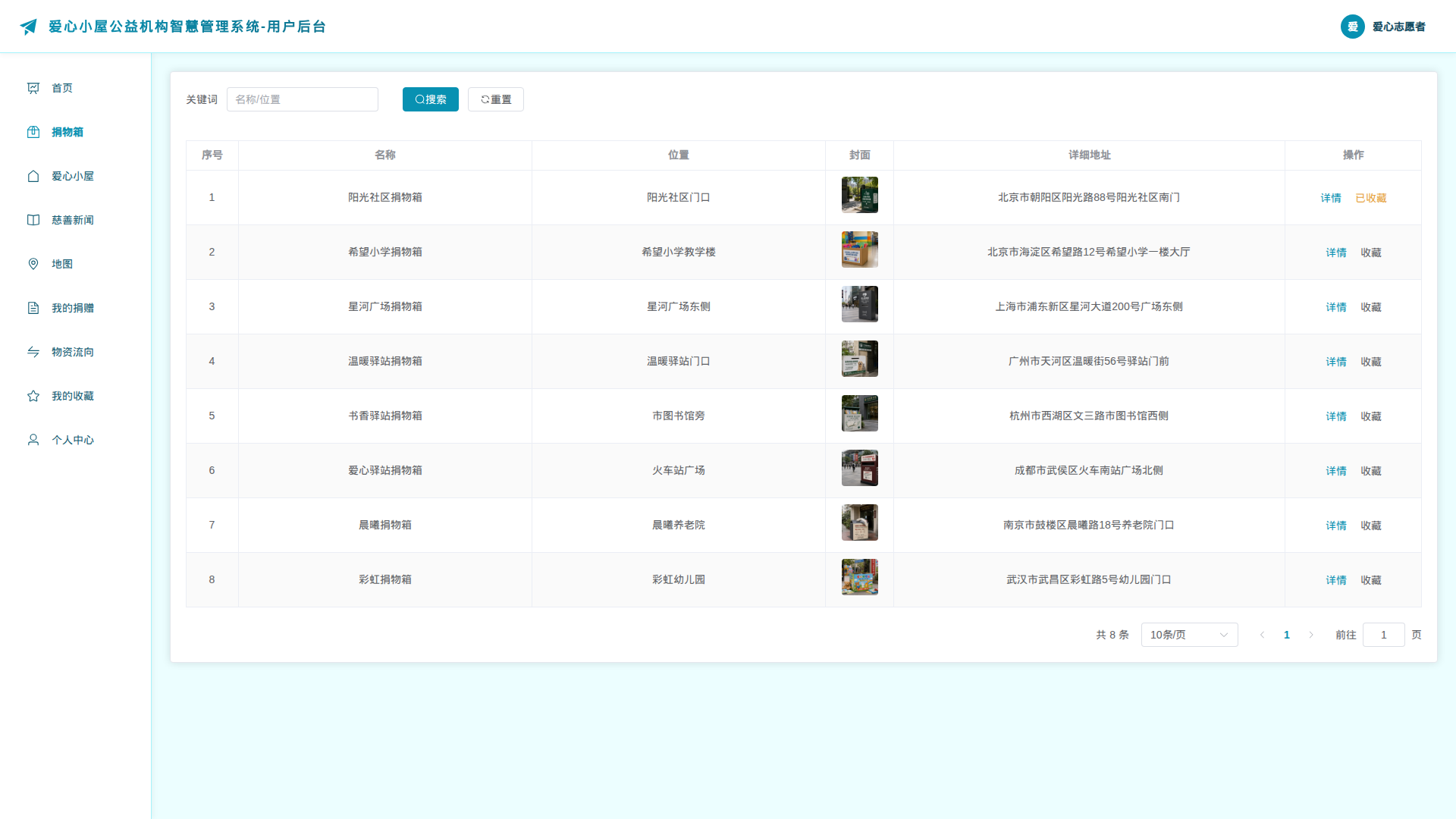Click the 搜索 button
Viewport: 1456px width, 819px height.
click(x=431, y=99)
